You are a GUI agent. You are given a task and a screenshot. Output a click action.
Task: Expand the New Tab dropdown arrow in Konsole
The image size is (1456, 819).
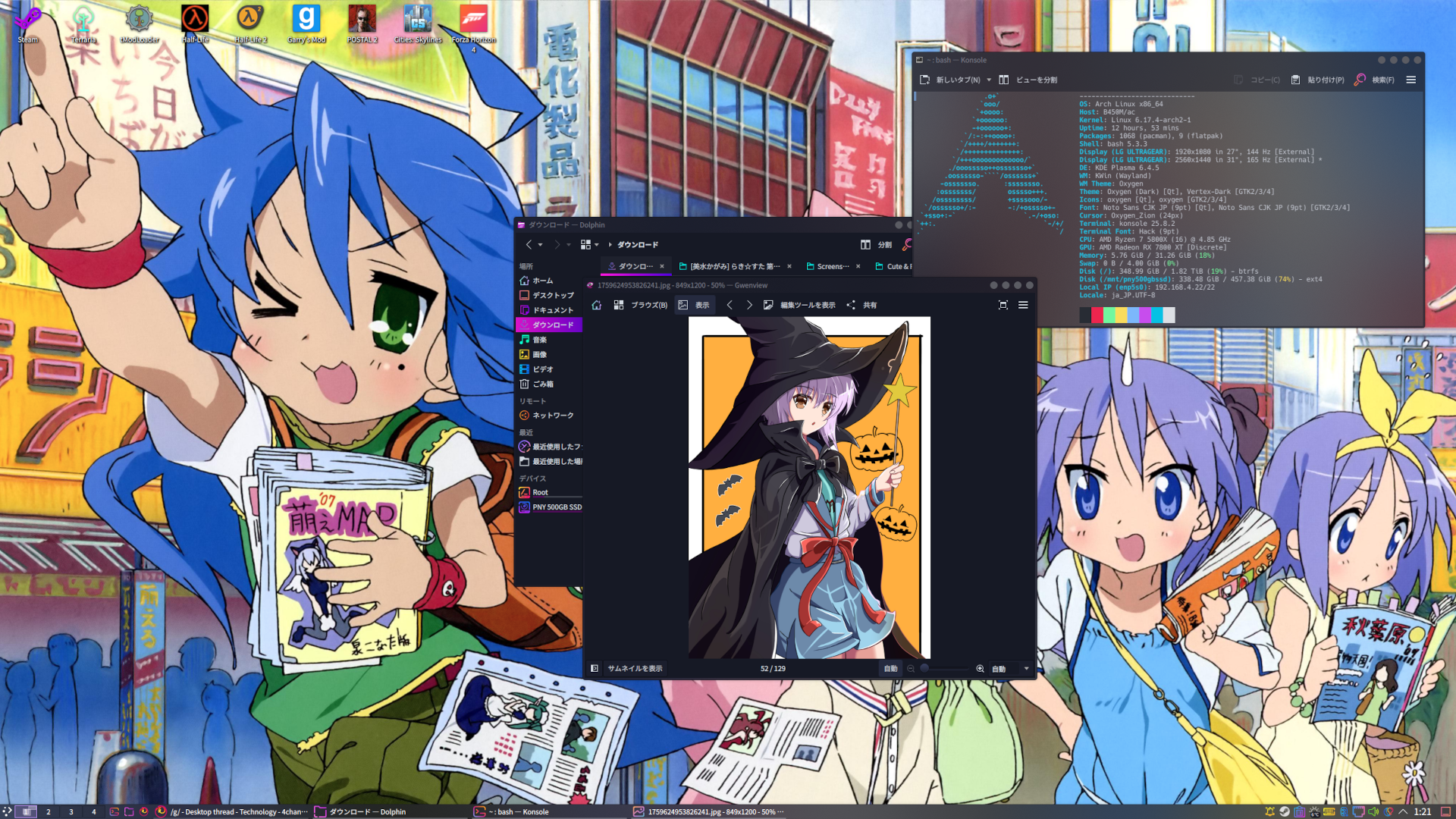tap(989, 80)
